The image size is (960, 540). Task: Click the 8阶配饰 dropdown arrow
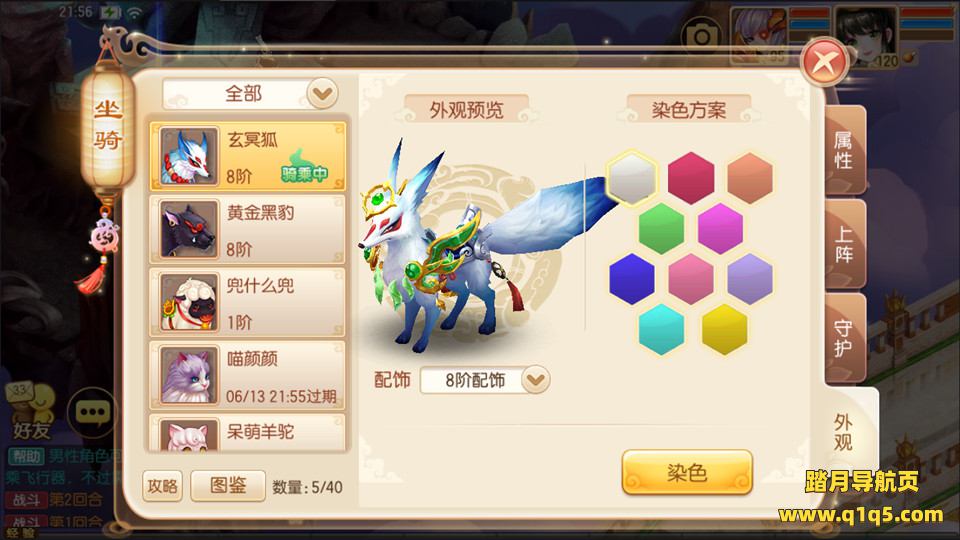pos(536,380)
